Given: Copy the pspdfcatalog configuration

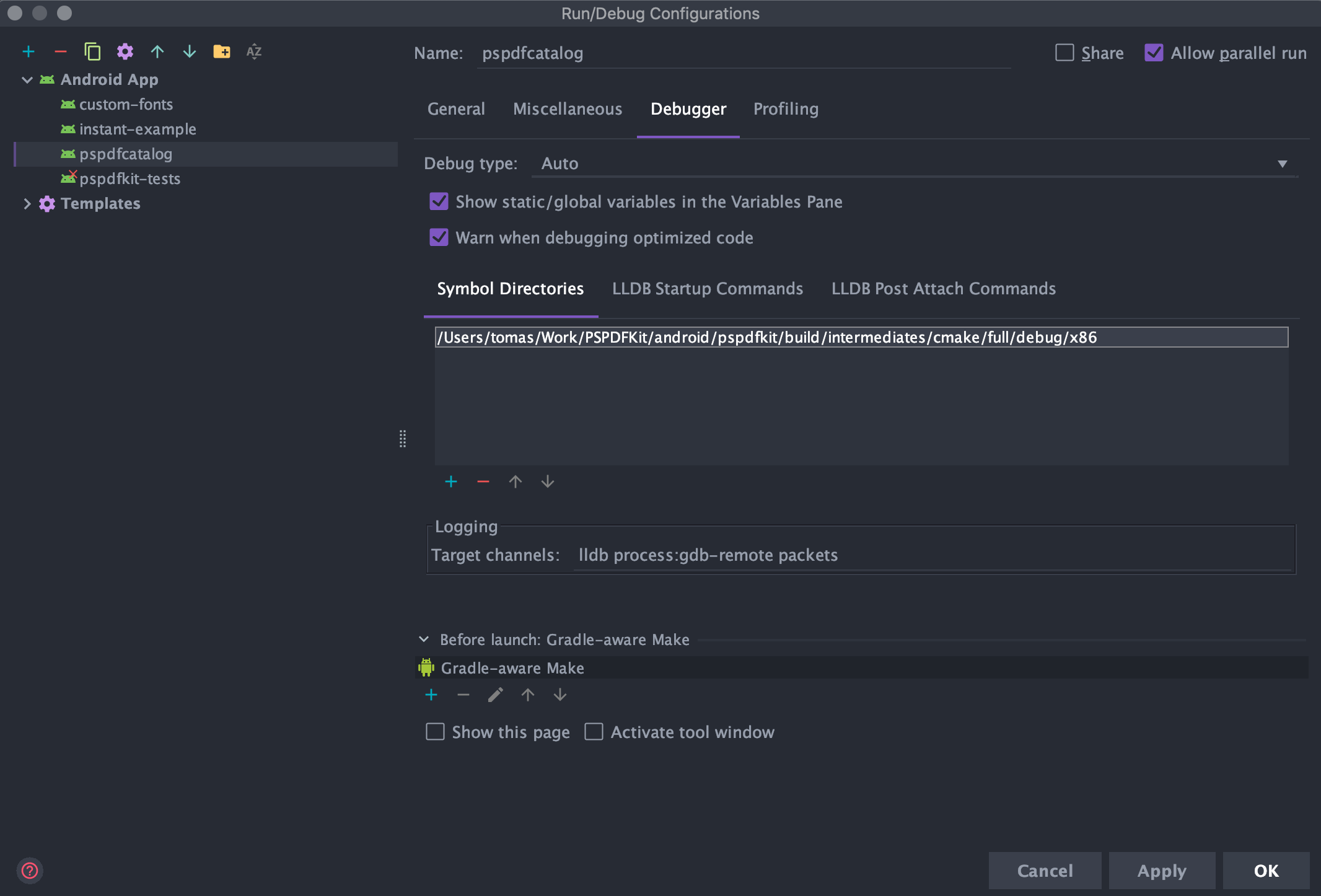Looking at the screenshot, I should (x=93, y=52).
